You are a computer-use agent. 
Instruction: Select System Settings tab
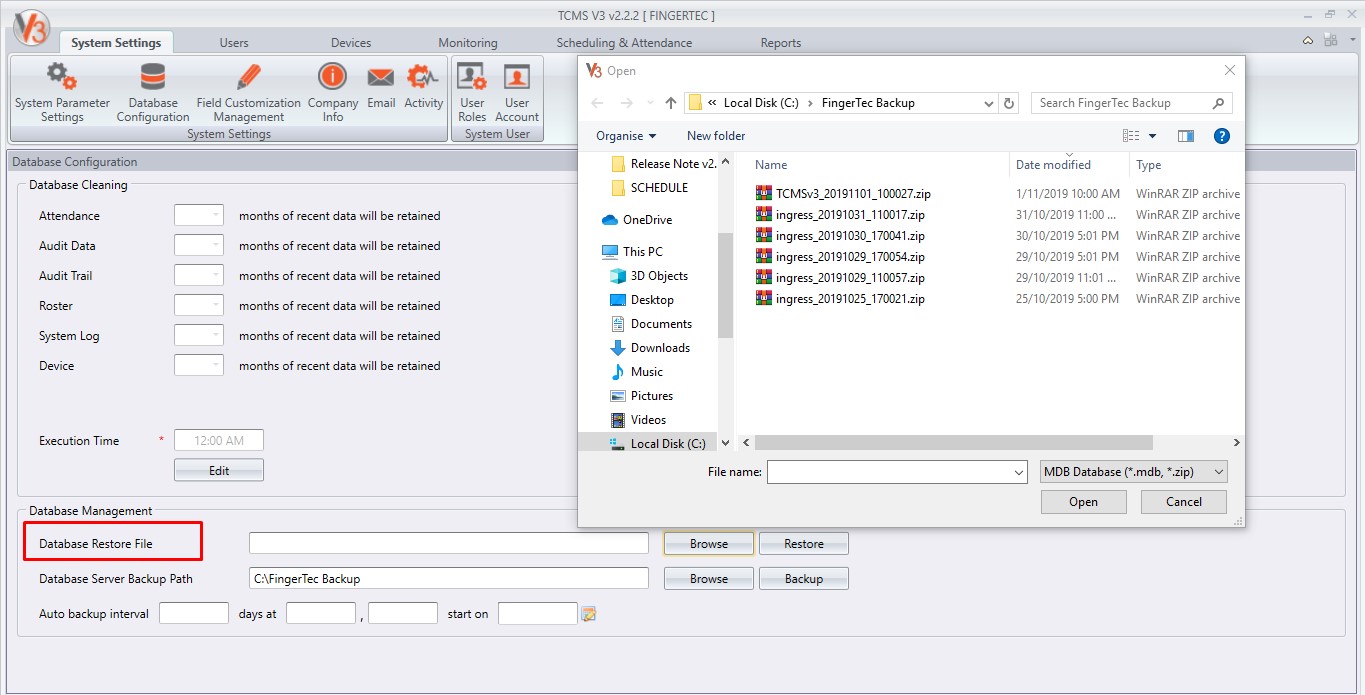click(116, 43)
